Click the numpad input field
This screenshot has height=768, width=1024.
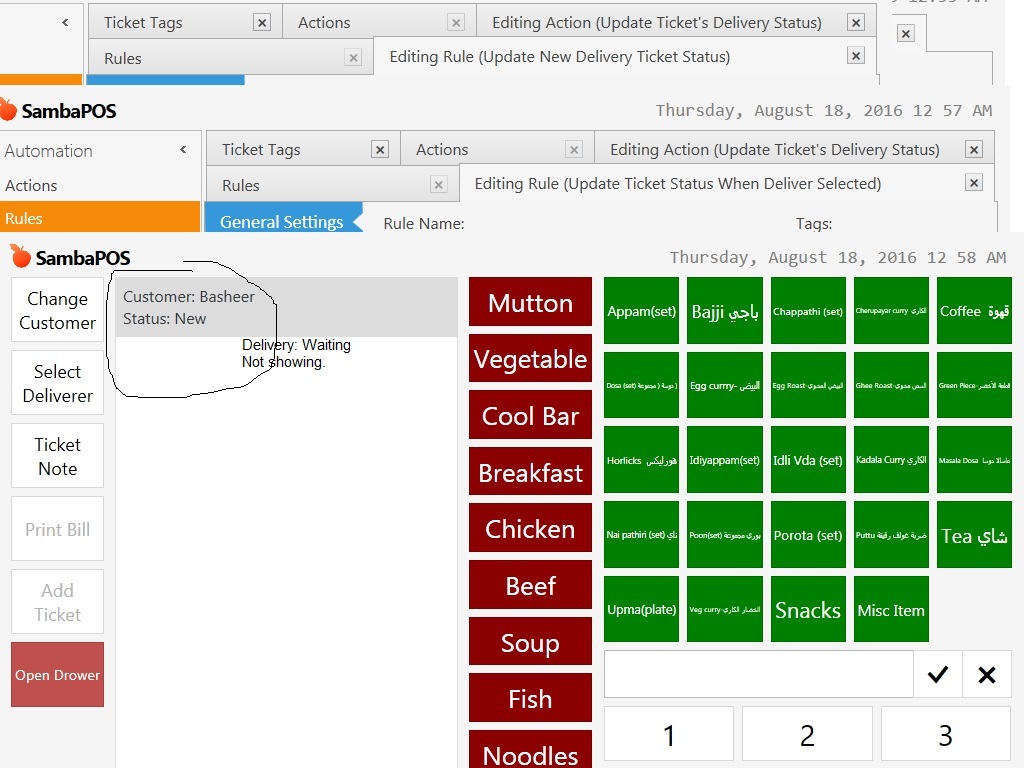758,674
